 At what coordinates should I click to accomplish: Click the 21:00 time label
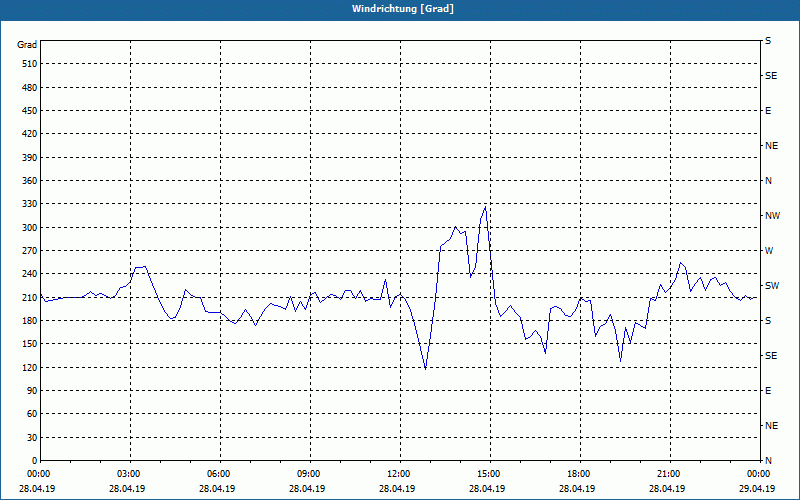(667, 474)
